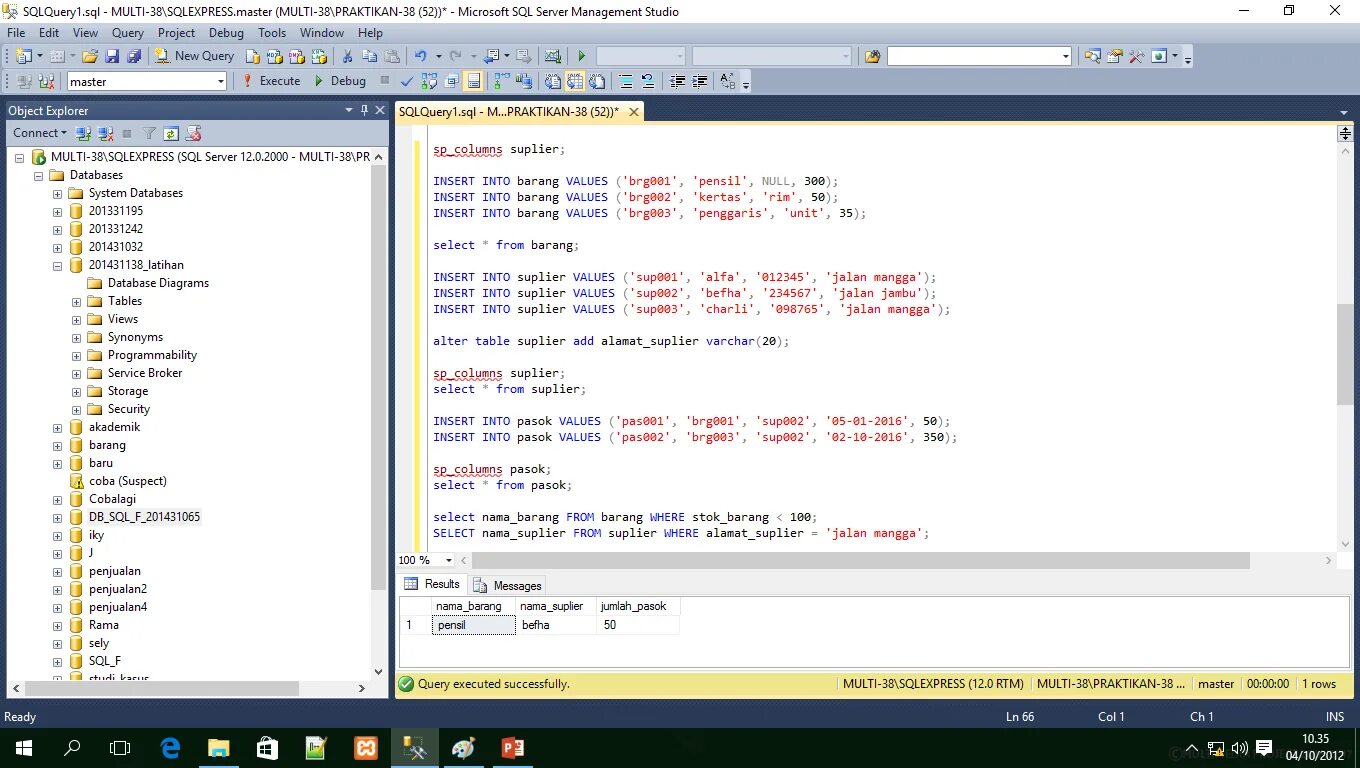Viewport: 1360px width, 768px height.
Task: Click the Comment out selected lines icon
Action: 626,81
